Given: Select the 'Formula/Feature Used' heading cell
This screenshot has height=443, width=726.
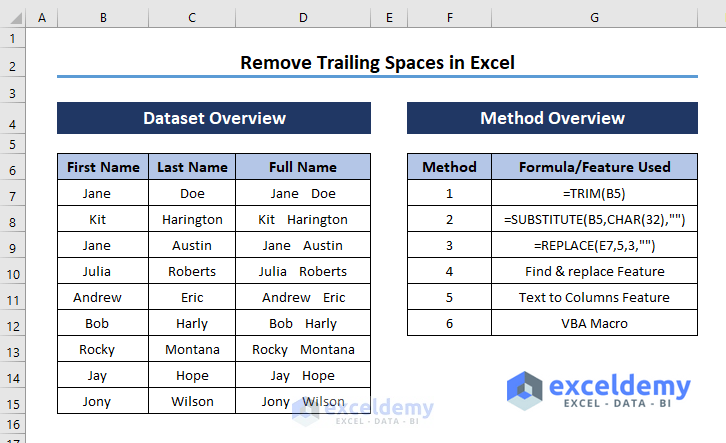Looking at the screenshot, I should pos(595,167).
